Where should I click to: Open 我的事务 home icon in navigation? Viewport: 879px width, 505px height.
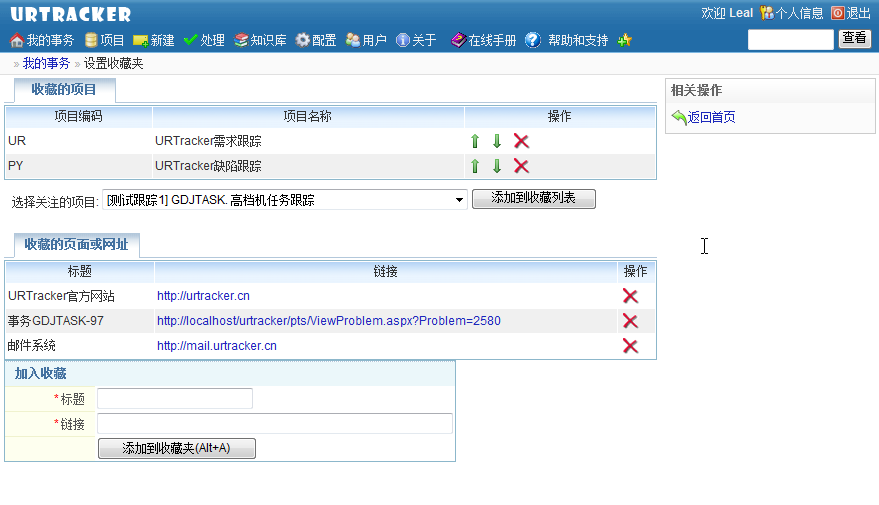pos(17,40)
